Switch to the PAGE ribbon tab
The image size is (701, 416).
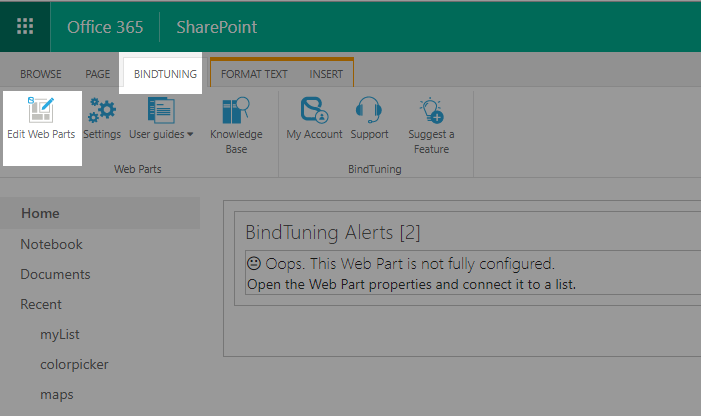pyautogui.click(x=97, y=74)
